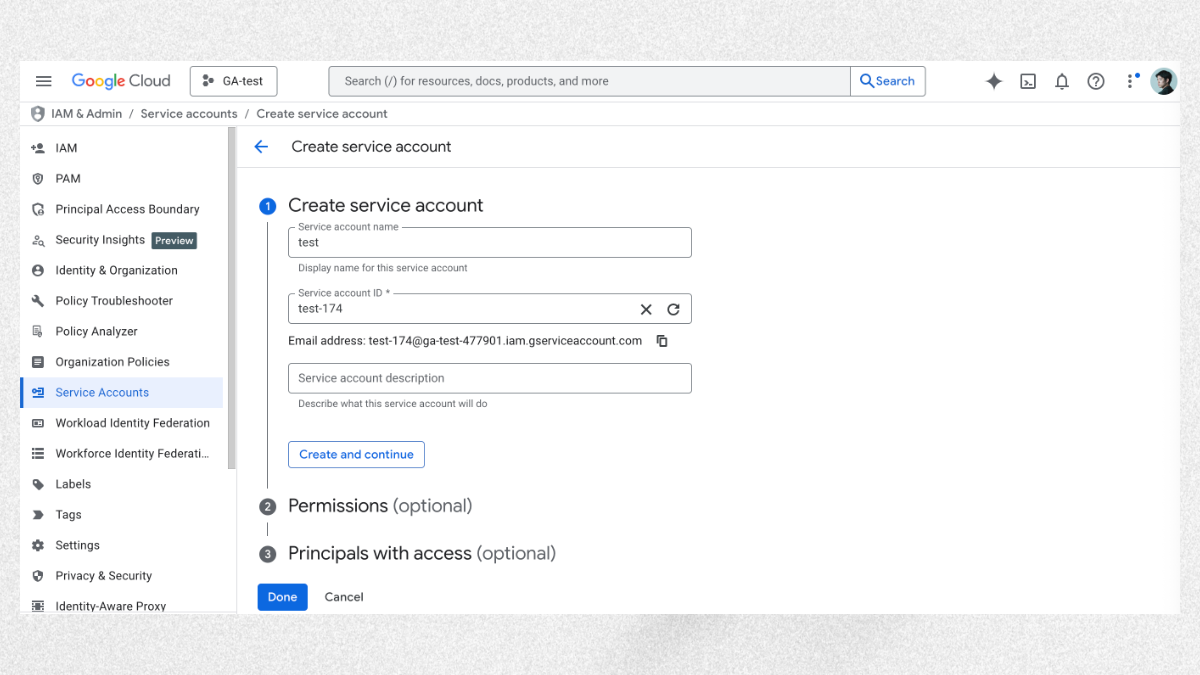Copy the service account email address
Image resolution: width=1200 pixels, height=675 pixels.
coord(662,341)
